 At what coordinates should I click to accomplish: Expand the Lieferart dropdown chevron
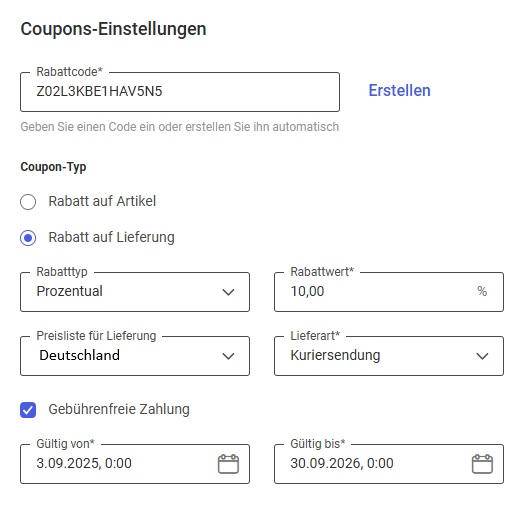point(482,356)
